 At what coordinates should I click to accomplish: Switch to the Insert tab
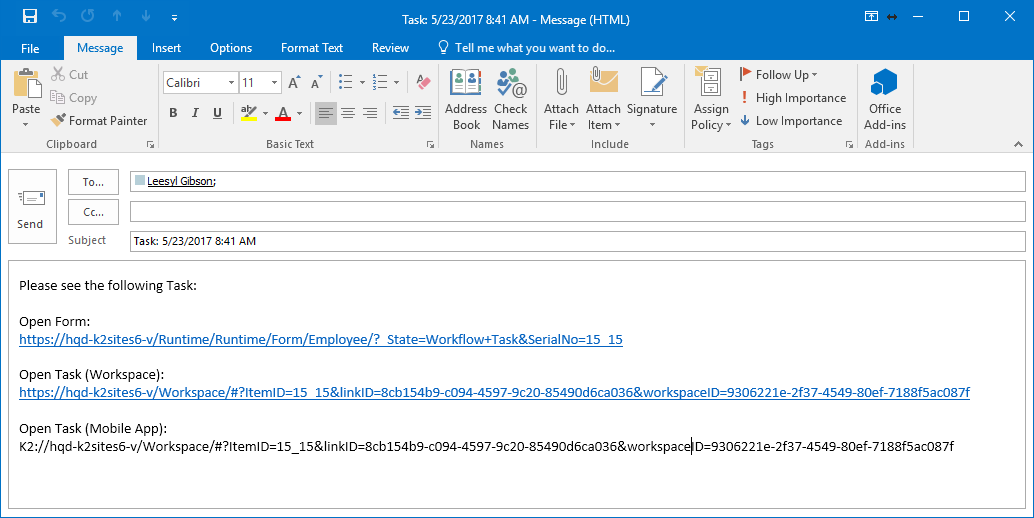click(x=166, y=48)
